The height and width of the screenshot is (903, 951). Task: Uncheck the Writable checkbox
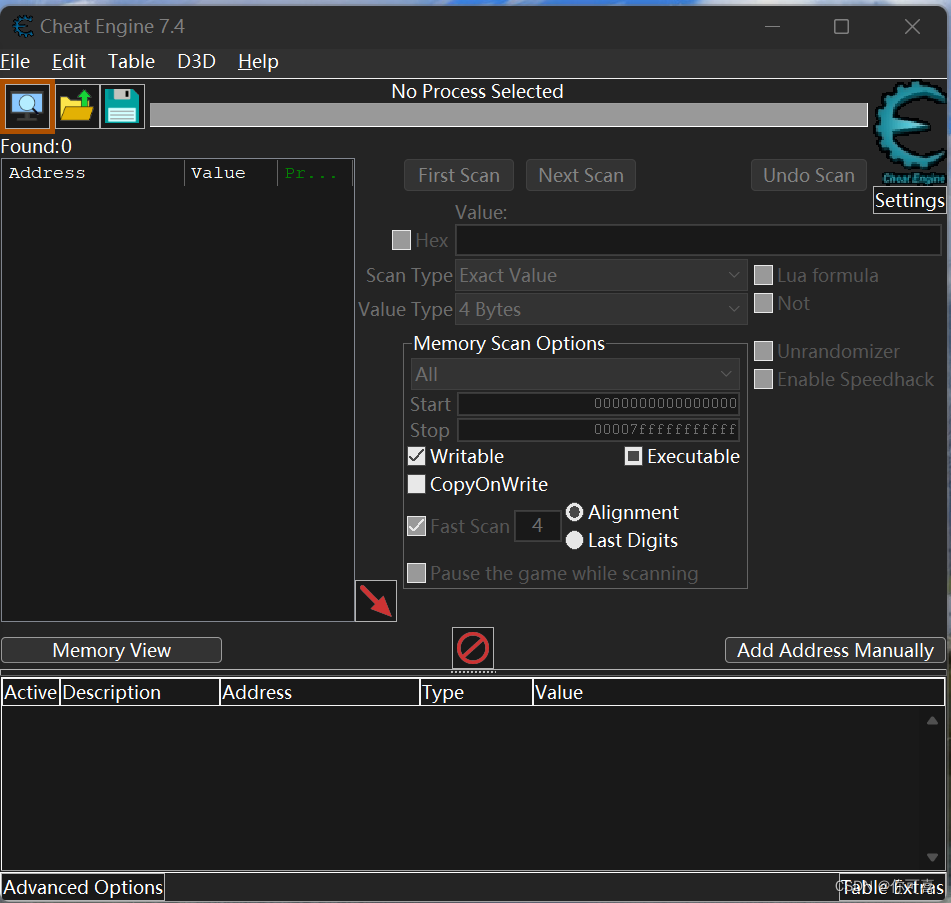(x=417, y=455)
